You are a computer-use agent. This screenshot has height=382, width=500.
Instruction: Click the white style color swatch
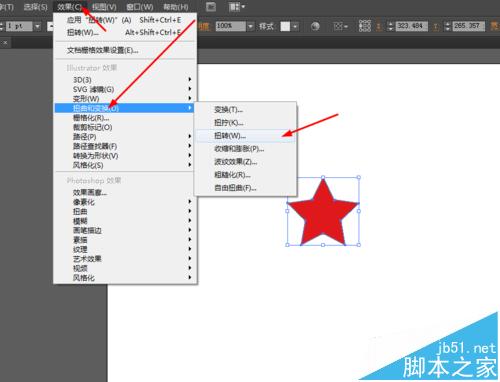(285, 26)
